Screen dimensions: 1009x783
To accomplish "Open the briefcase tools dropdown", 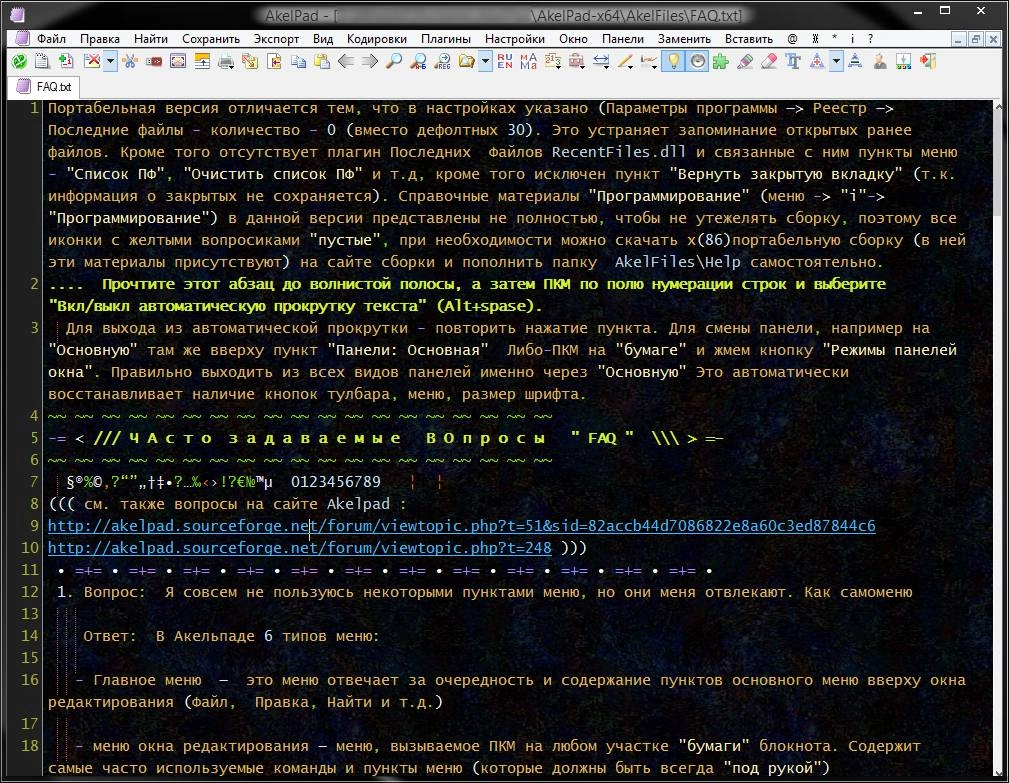I will 577,61.
